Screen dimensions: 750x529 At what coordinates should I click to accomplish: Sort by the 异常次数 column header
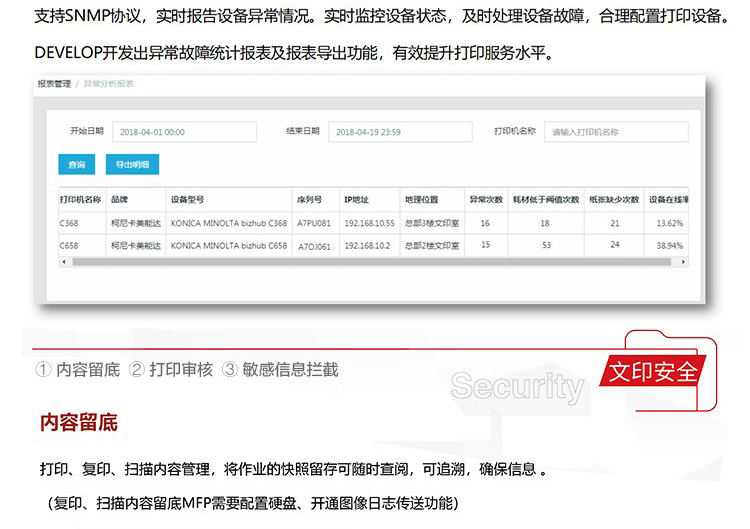pos(485,199)
